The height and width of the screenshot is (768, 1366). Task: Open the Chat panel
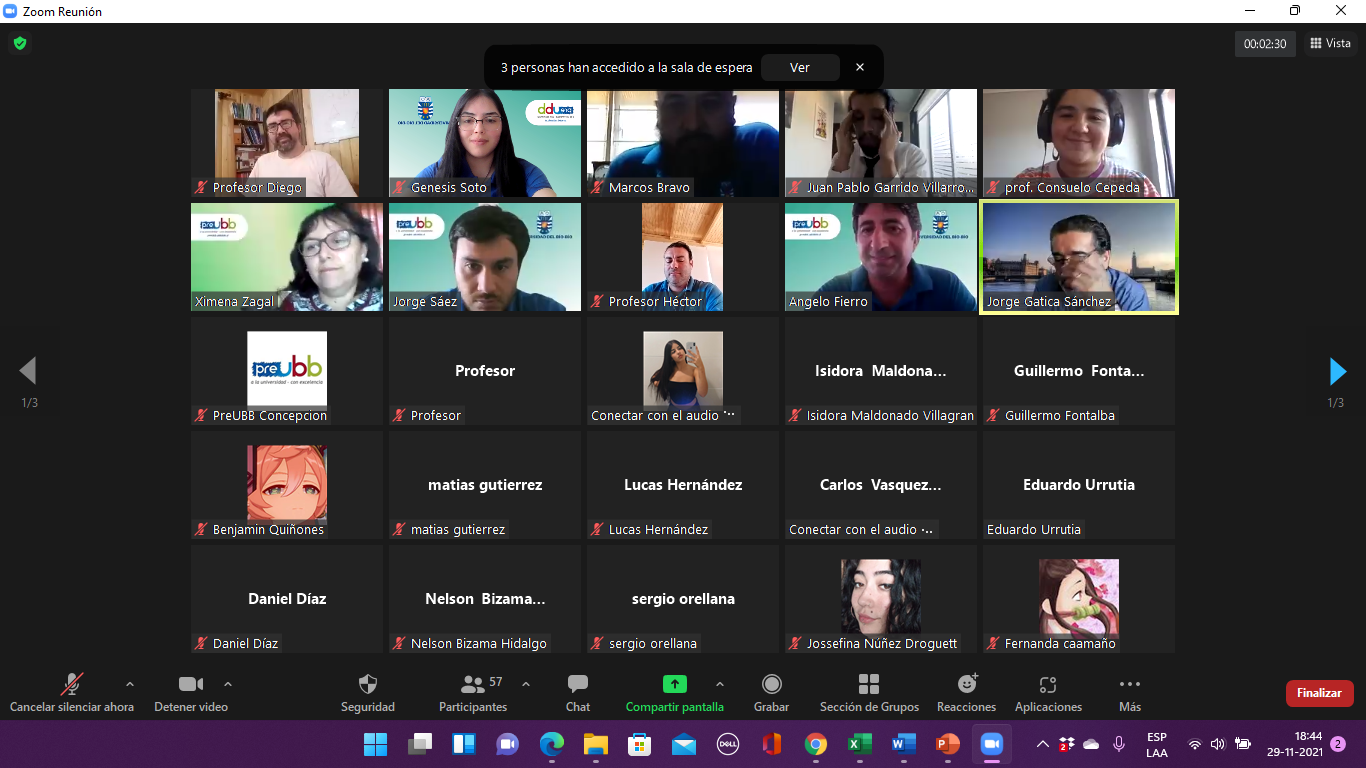point(578,685)
